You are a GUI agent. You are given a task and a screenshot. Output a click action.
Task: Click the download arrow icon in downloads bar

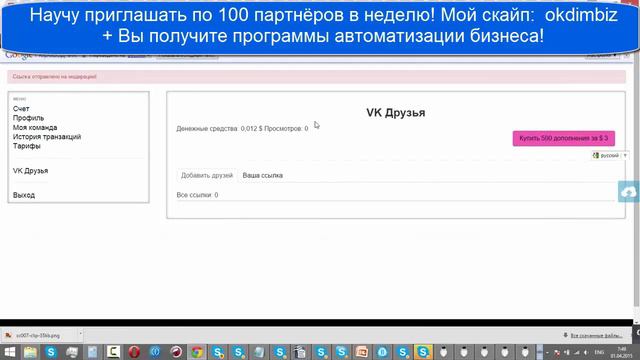pos(565,335)
